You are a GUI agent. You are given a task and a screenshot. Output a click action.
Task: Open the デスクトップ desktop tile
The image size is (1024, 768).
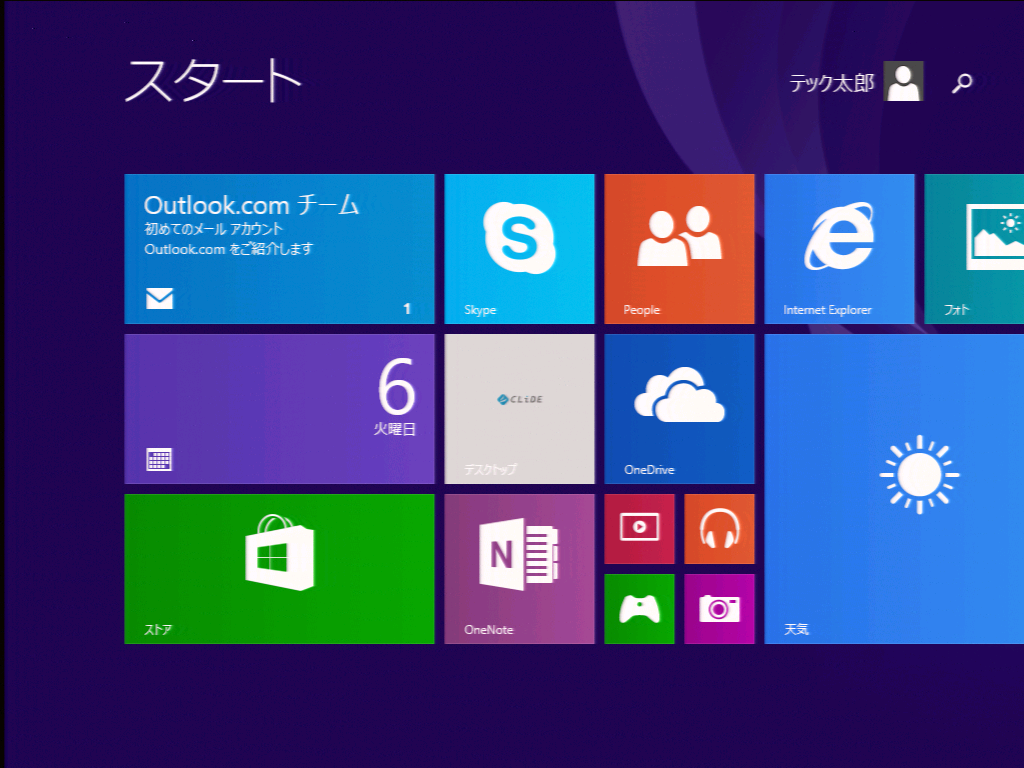(x=519, y=409)
